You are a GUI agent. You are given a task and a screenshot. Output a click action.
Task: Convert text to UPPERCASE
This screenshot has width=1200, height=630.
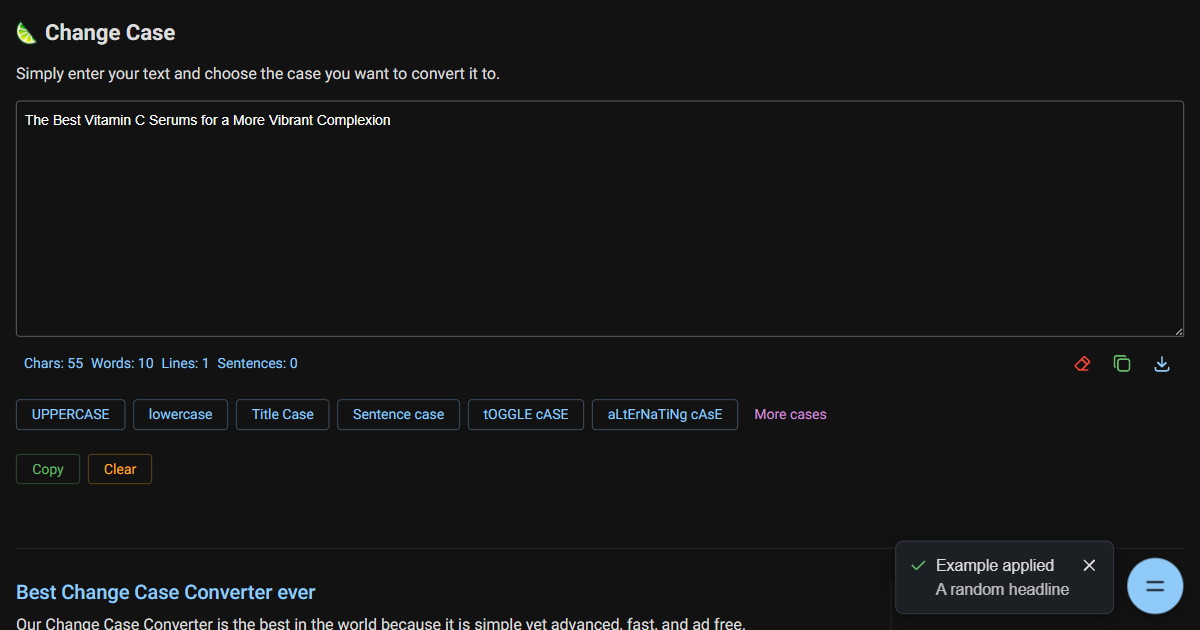click(70, 415)
